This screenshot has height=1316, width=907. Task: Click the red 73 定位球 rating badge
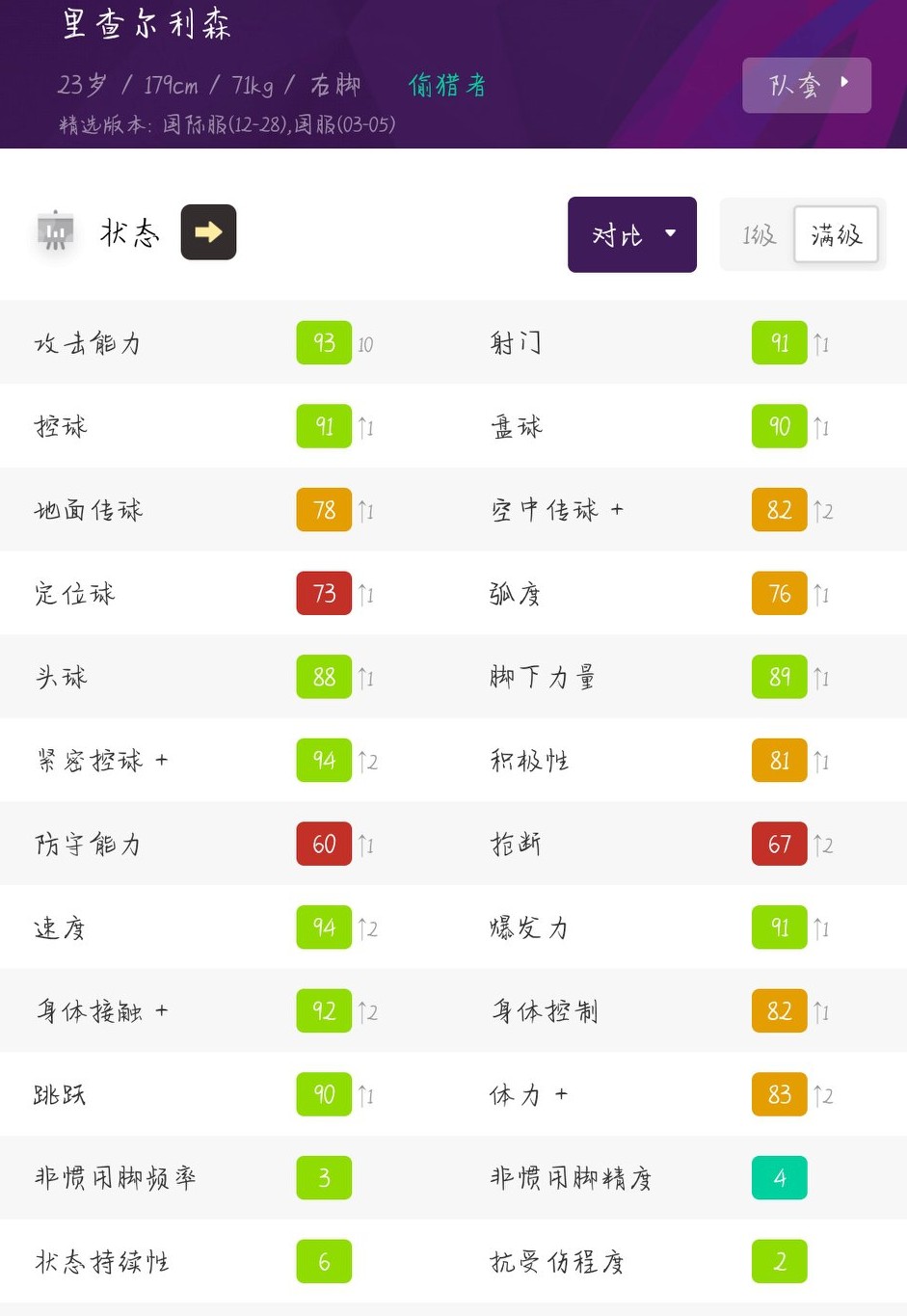(324, 594)
